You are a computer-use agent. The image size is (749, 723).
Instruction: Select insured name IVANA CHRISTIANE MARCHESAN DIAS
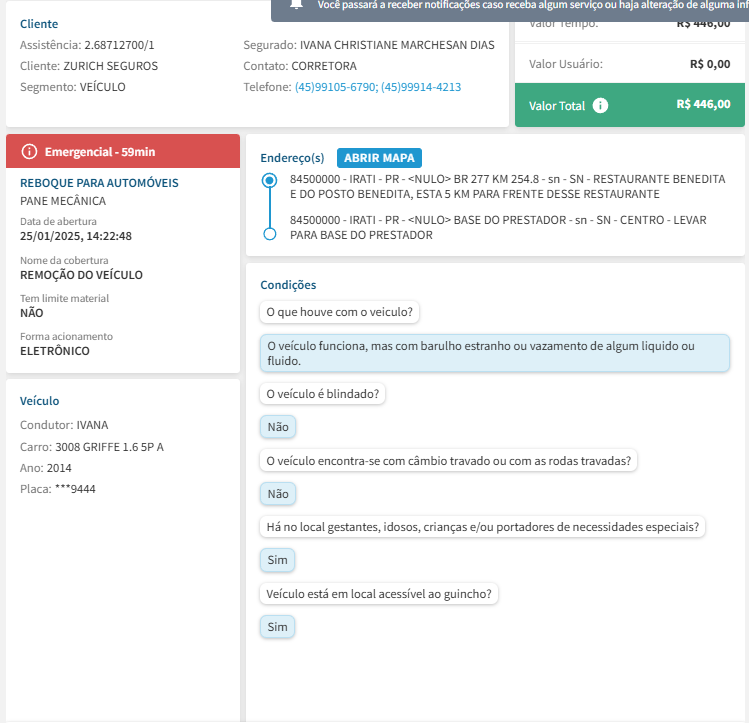pos(397,45)
